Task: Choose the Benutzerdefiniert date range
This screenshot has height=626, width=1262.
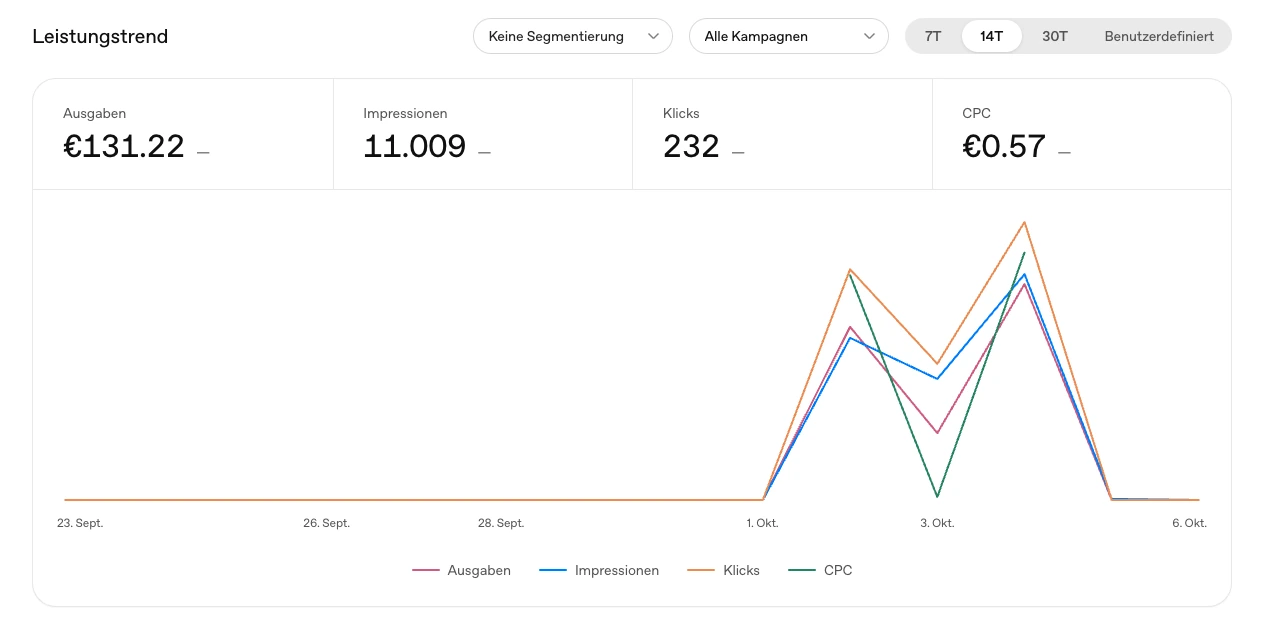Action: tap(1159, 36)
